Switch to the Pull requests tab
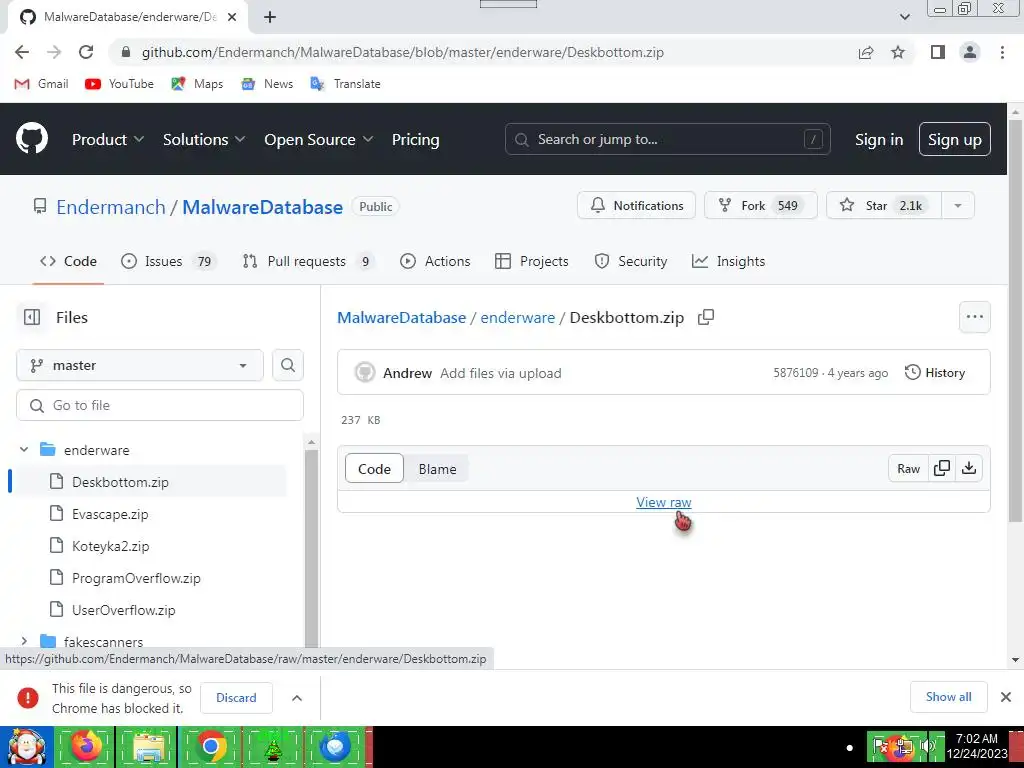This screenshot has width=1024, height=768. 308,261
